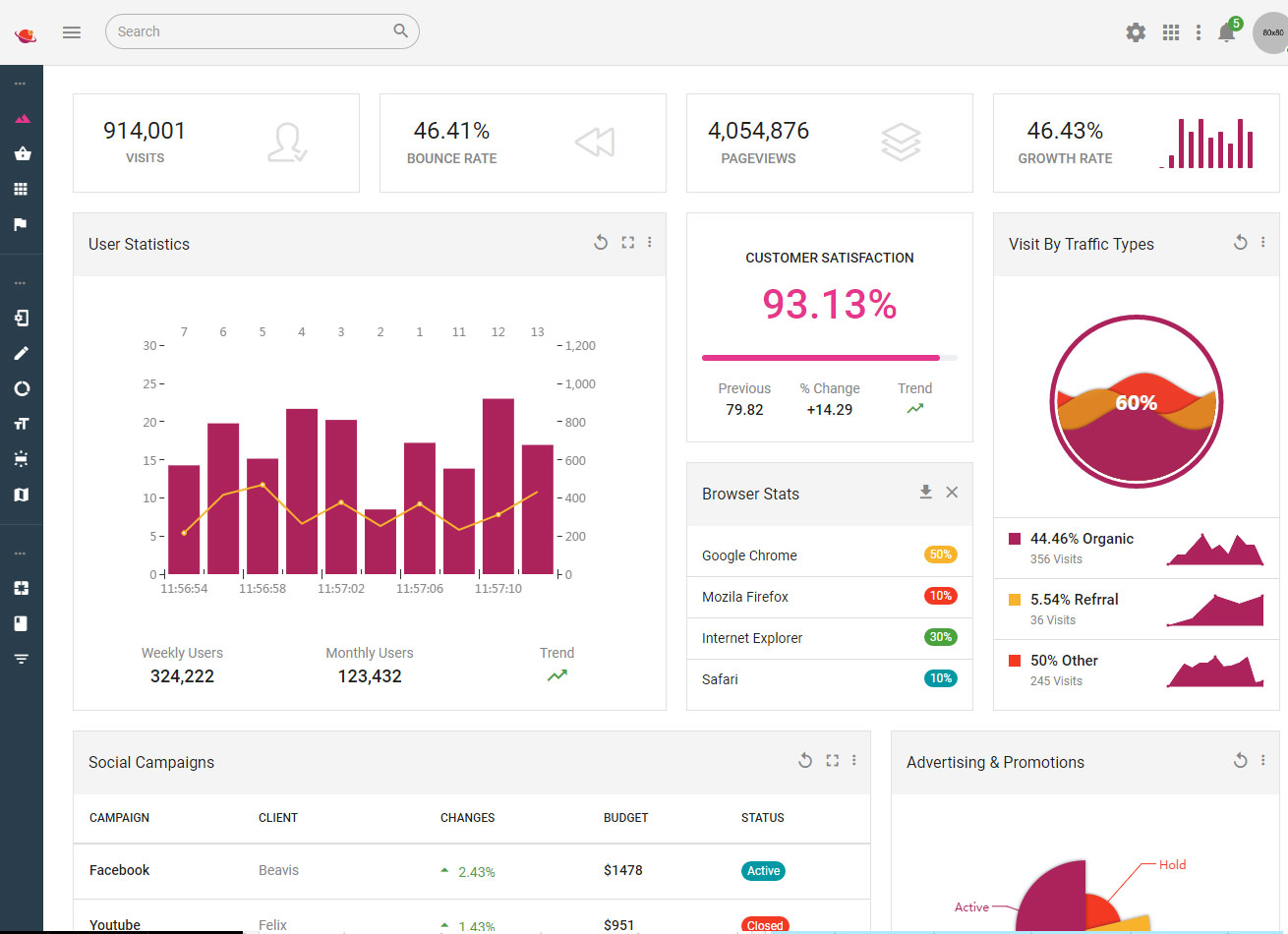Expand User Statistics panel to fullscreen
This screenshot has height=934, width=1288.
[x=627, y=243]
